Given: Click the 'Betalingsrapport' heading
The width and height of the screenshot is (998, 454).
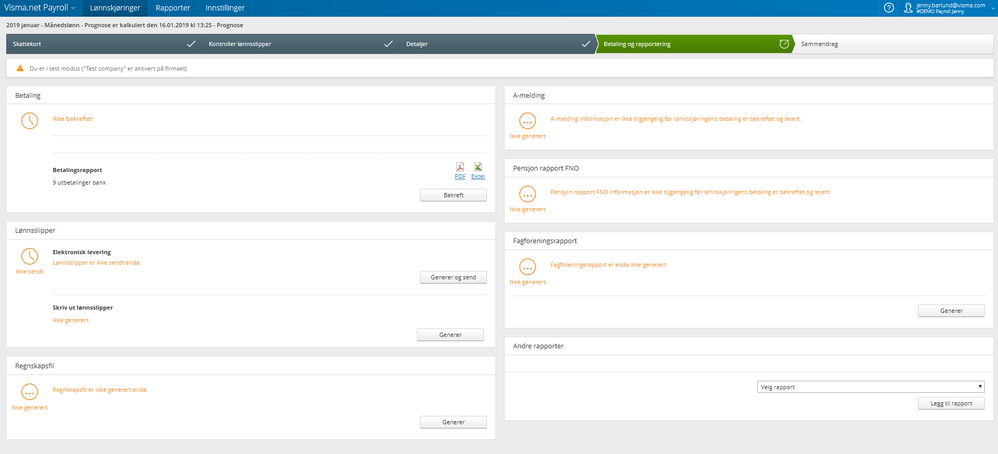Looking at the screenshot, I should point(78,171).
